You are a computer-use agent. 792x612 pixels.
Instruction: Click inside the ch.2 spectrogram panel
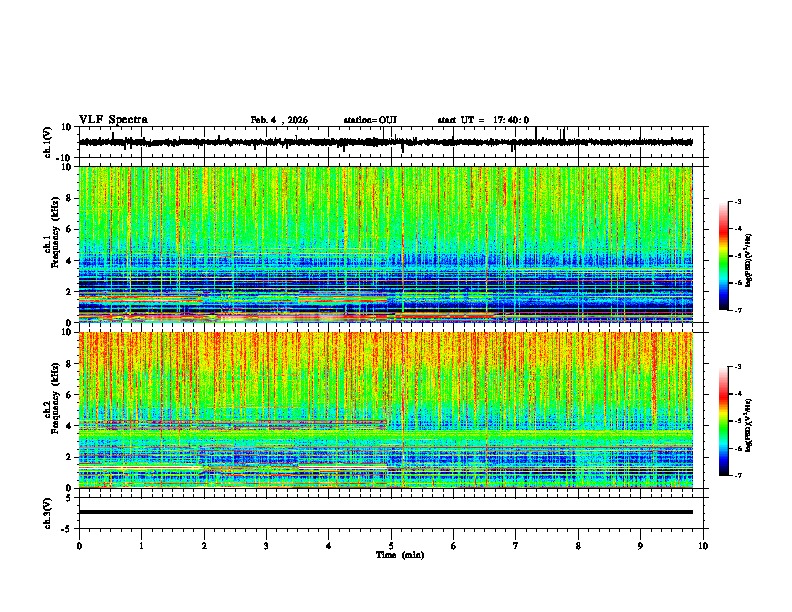coord(385,410)
